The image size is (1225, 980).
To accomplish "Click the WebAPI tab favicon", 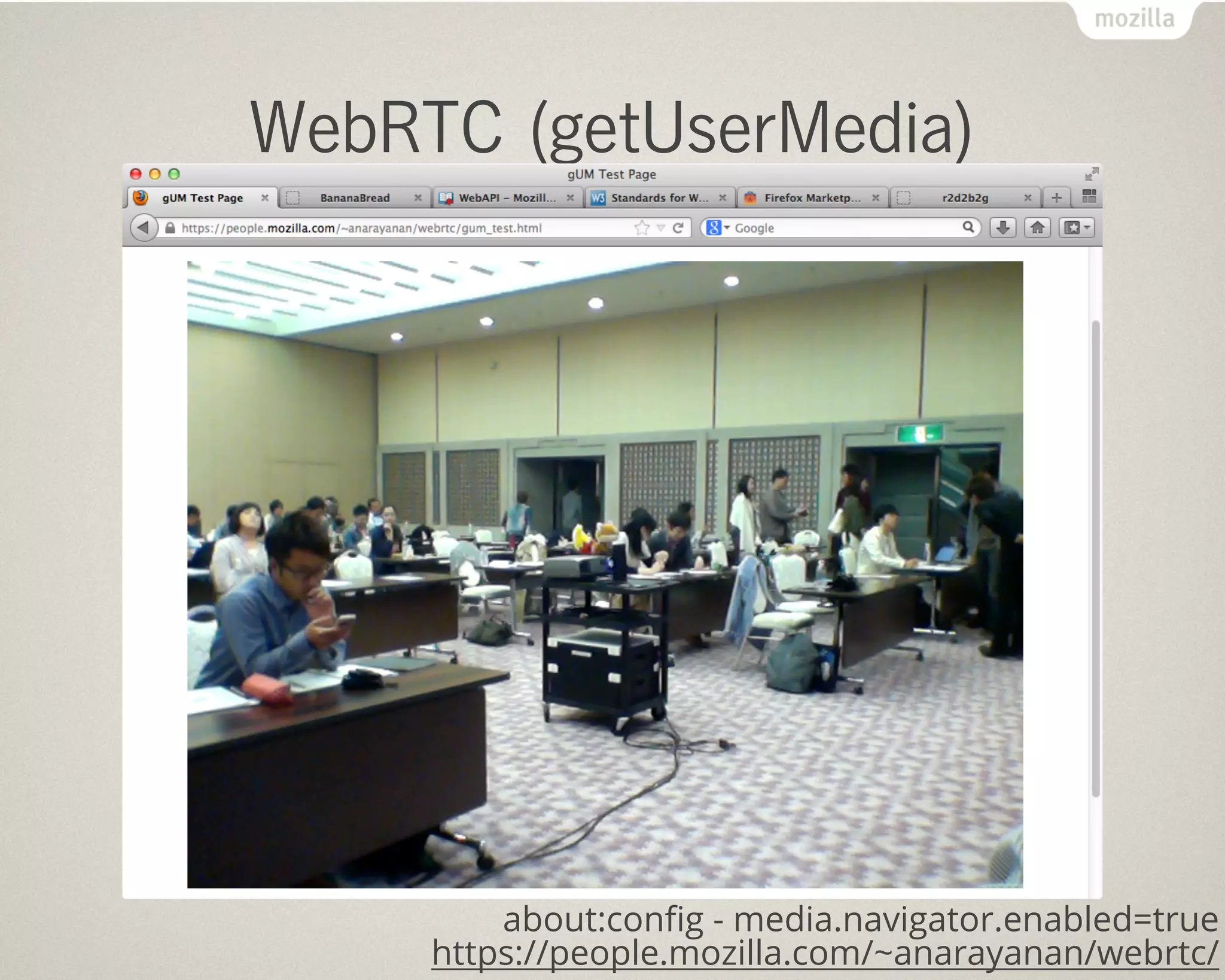I will (446, 198).
